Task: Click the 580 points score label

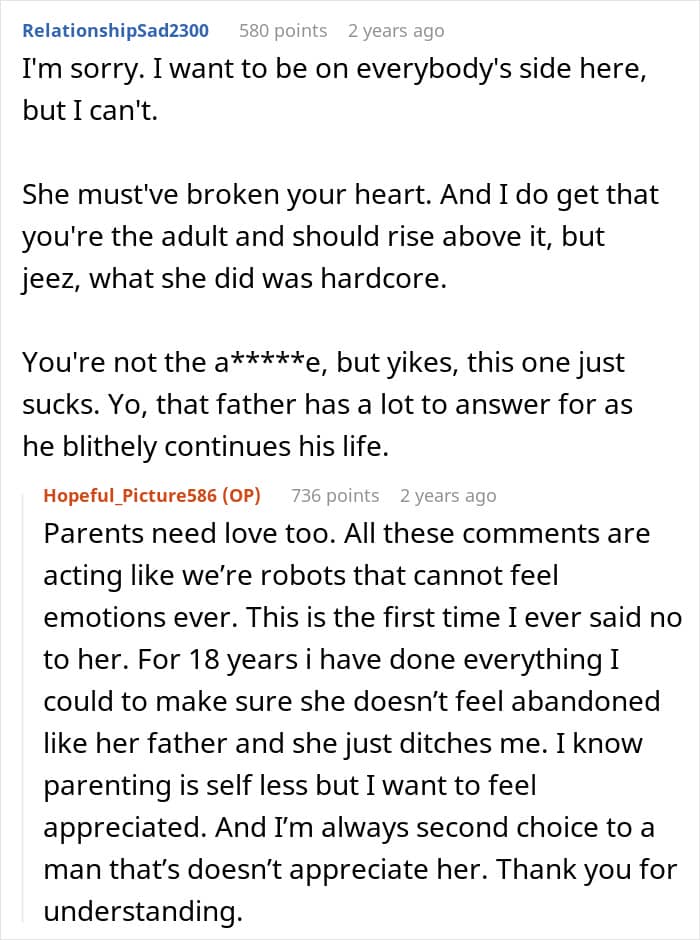Action: tap(283, 31)
